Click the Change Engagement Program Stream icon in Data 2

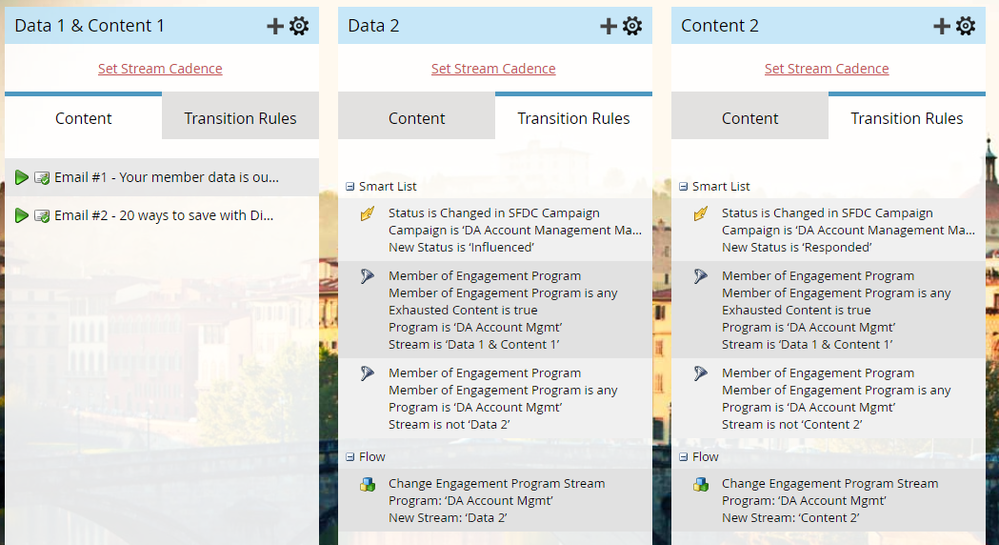point(368,484)
